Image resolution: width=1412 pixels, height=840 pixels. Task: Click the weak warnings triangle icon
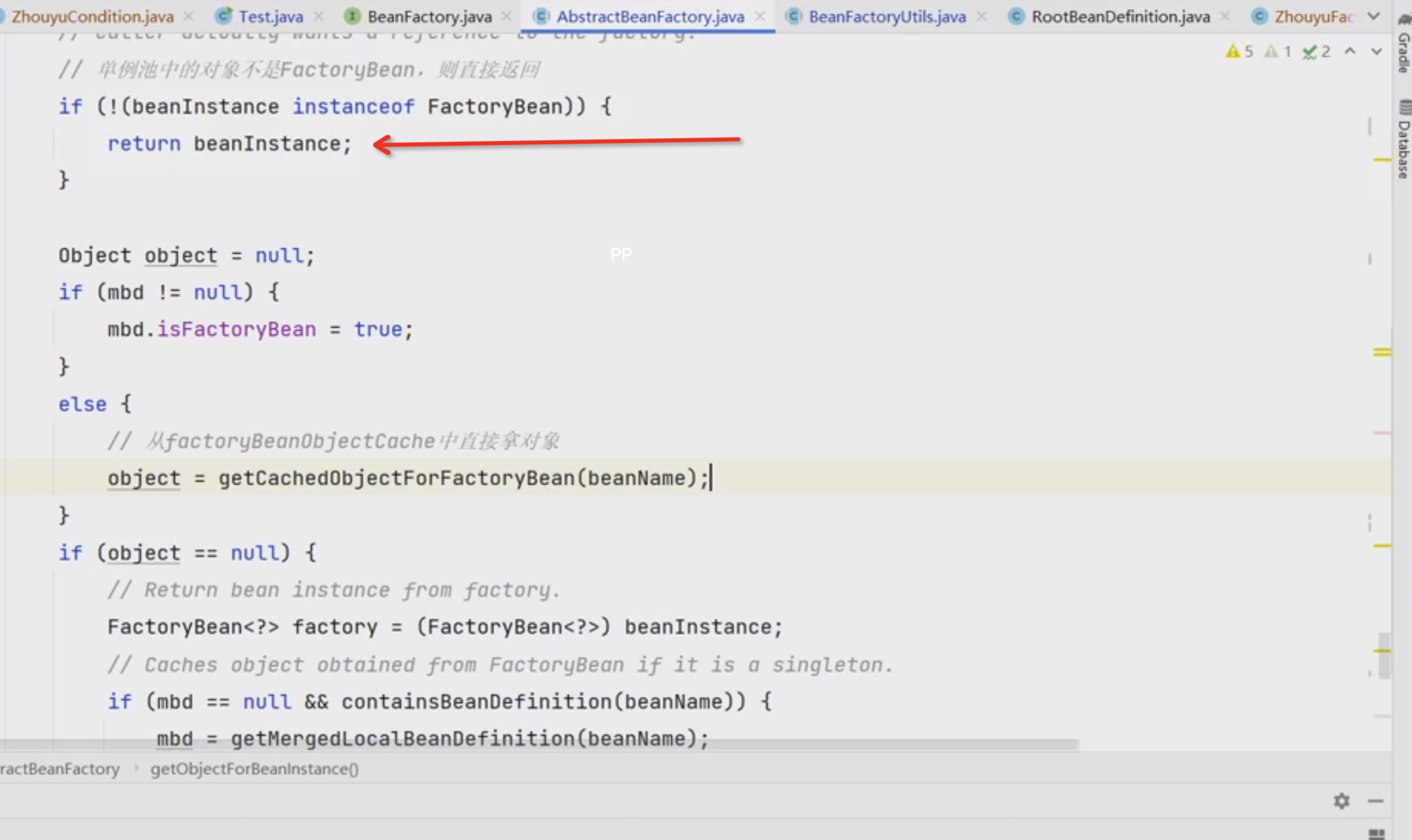tap(1271, 51)
